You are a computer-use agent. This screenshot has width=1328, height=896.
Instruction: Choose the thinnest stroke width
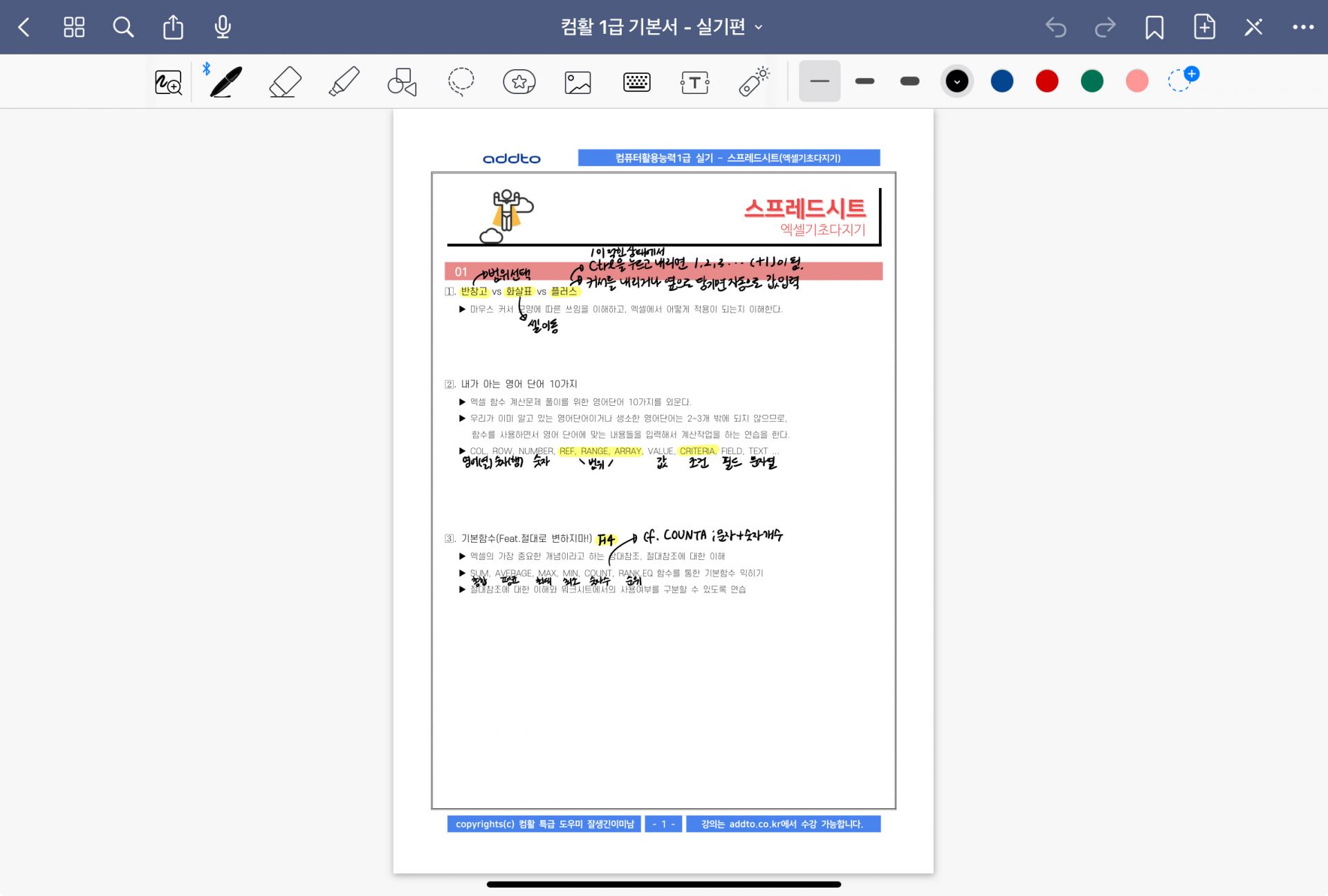[819, 81]
